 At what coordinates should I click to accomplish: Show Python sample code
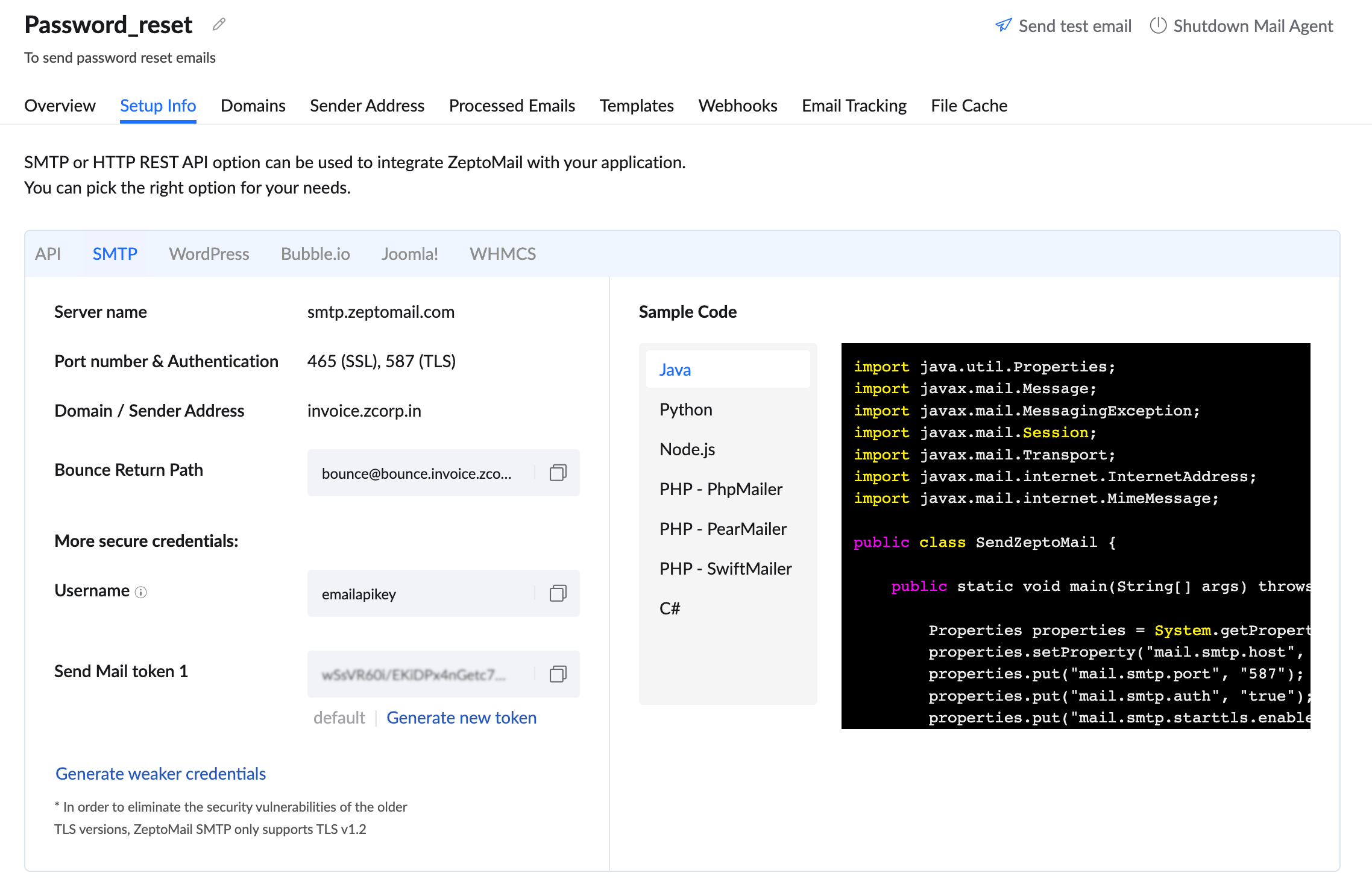click(685, 409)
